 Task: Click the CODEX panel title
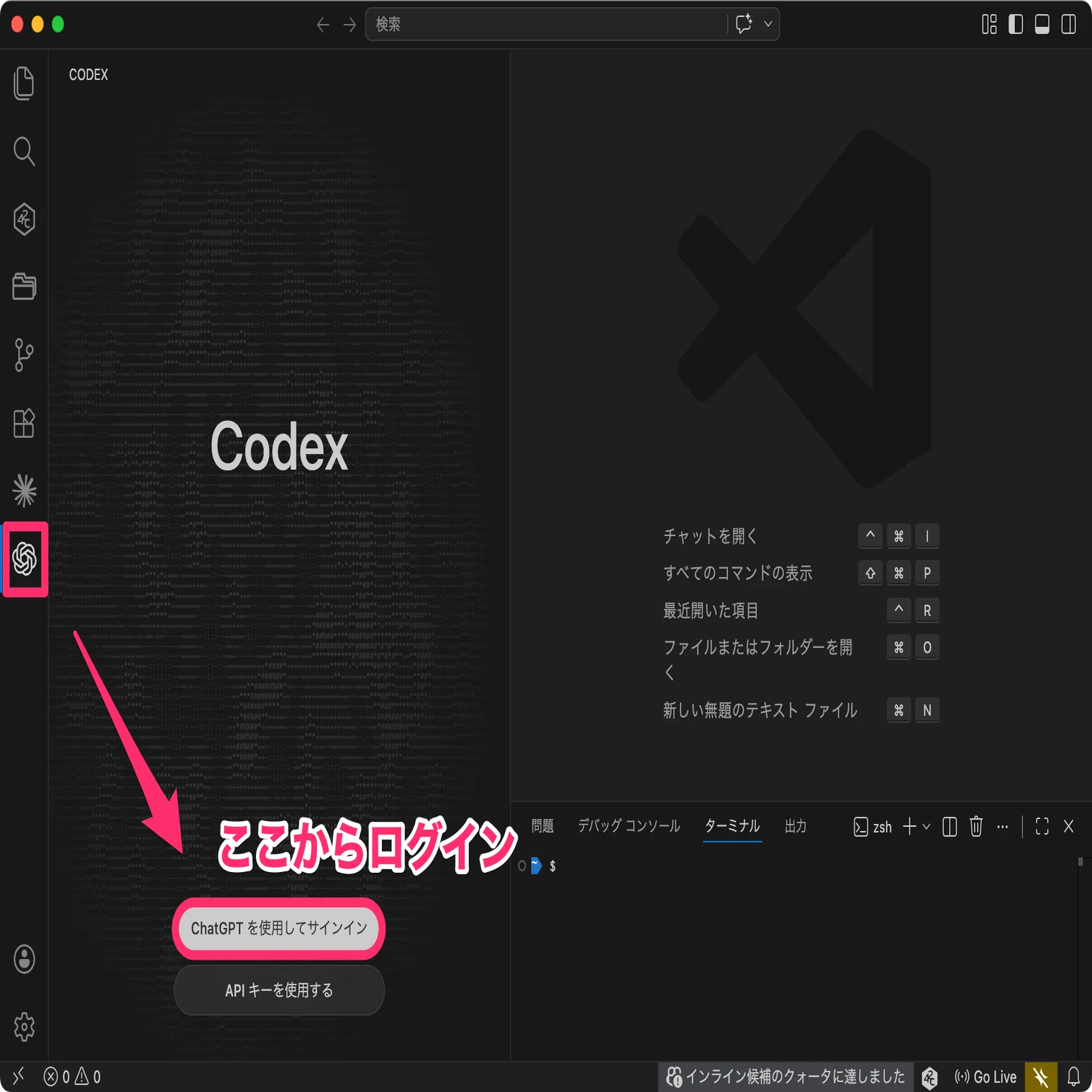pyautogui.click(x=88, y=74)
